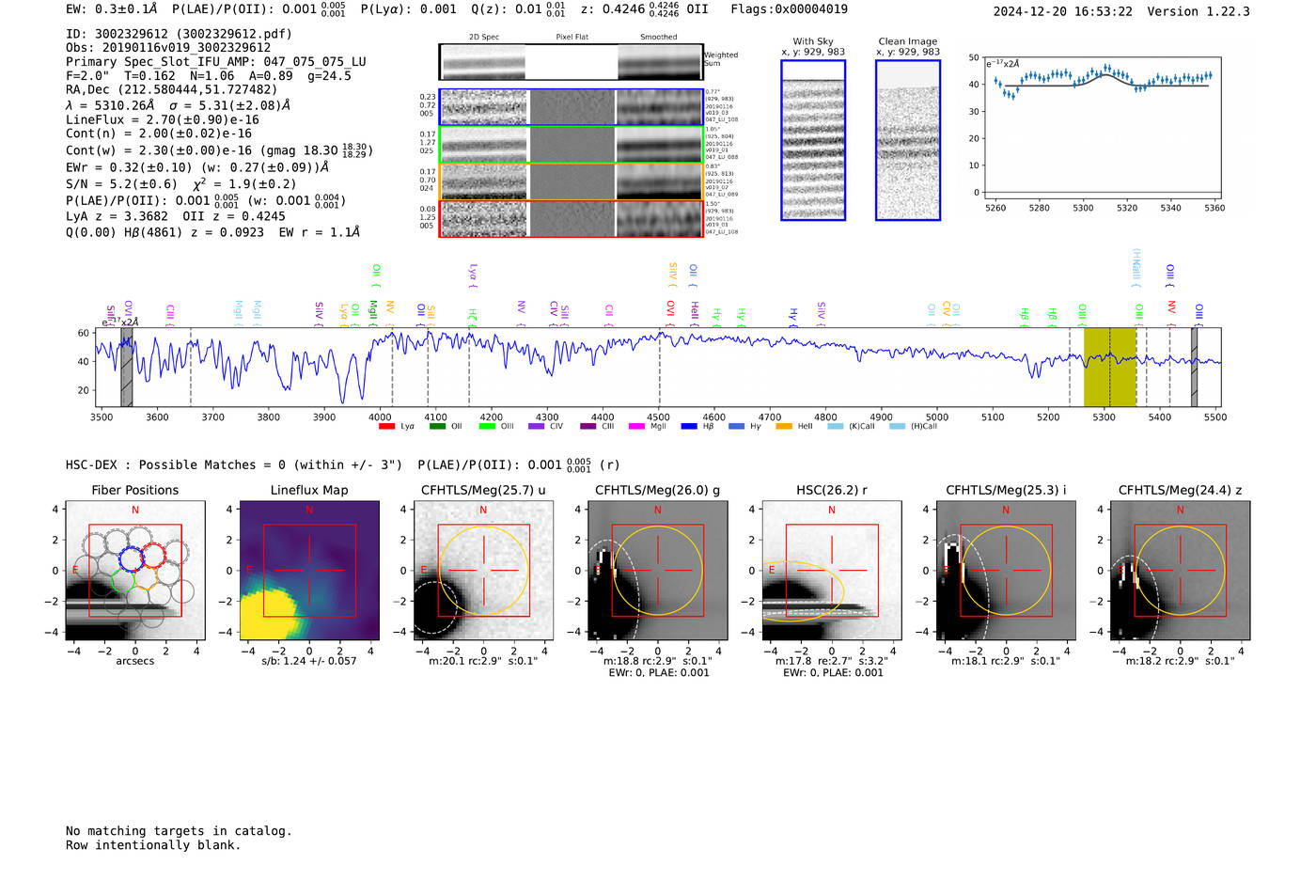Open the Lineflux Map panel
Screen dimensions: 1316x896
(309, 570)
